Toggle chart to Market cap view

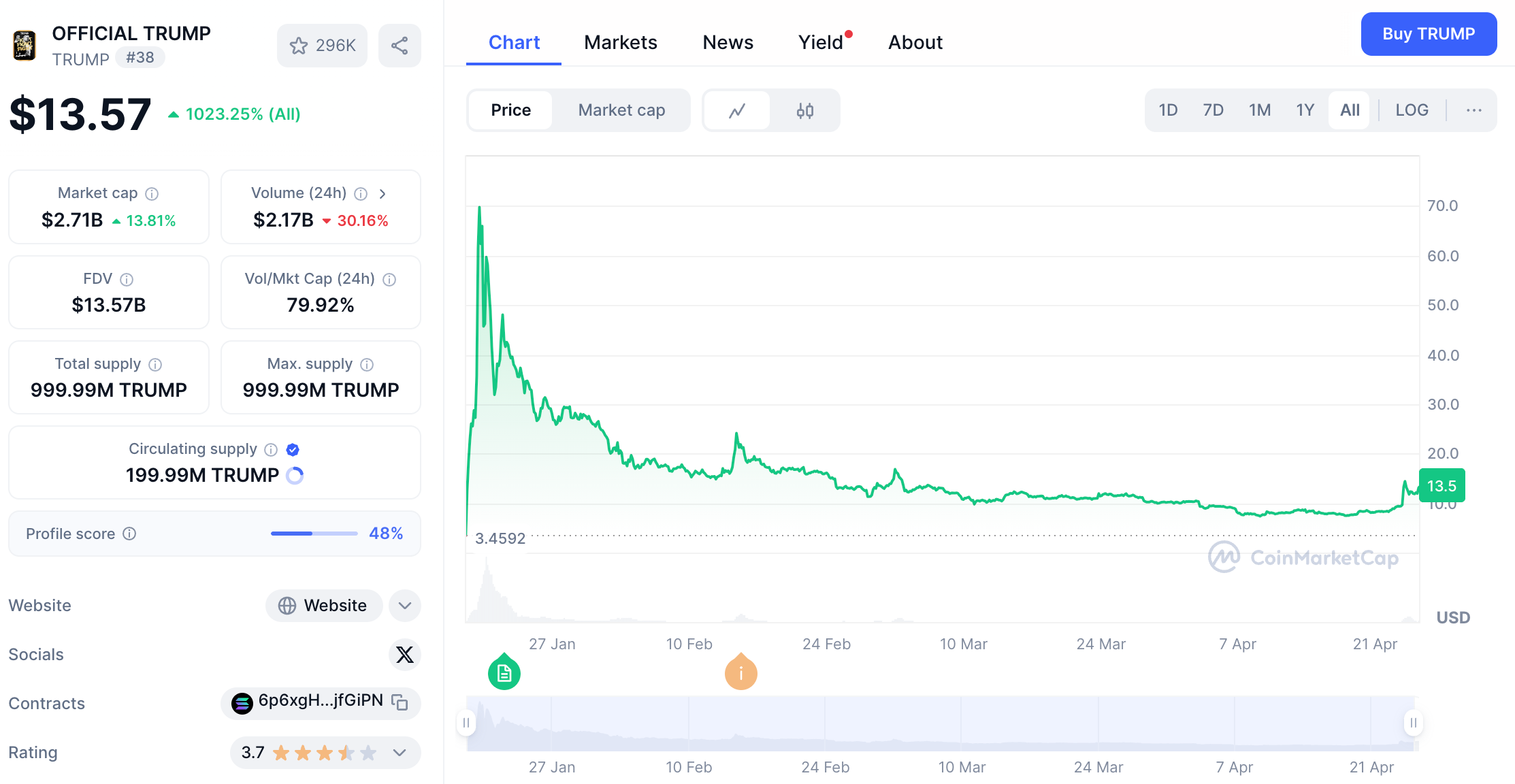pyautogui.click(x=621, y=110)
